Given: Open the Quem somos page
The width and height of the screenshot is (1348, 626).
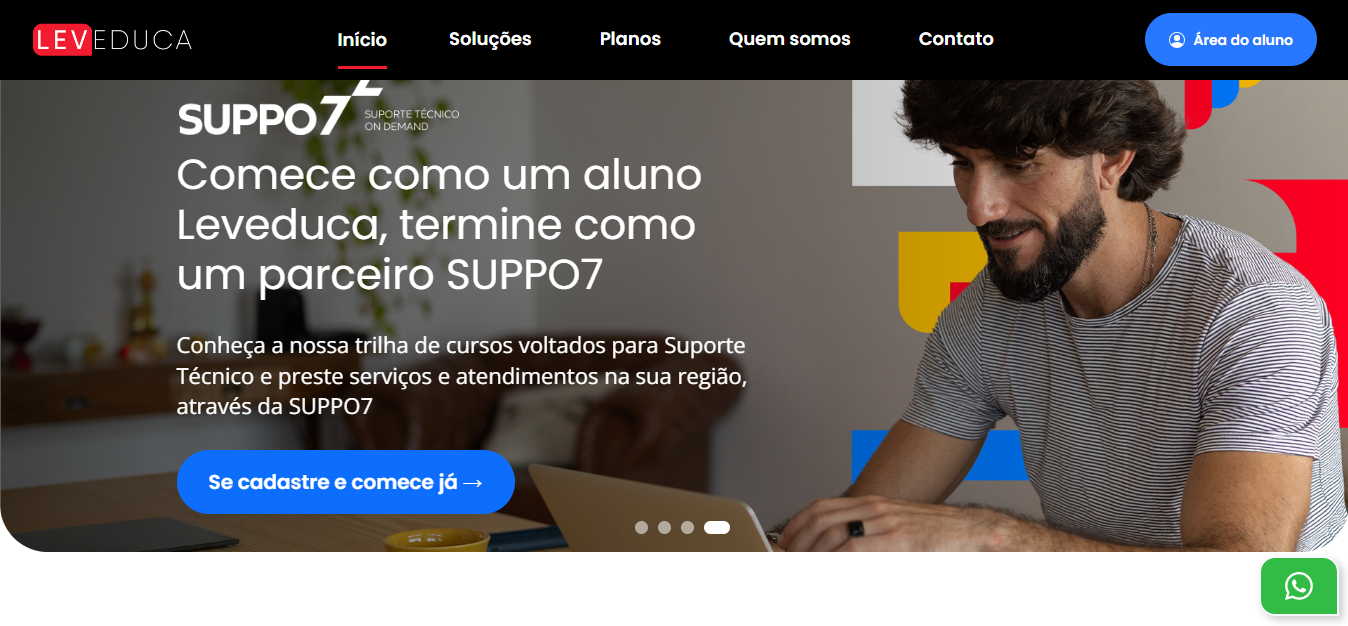Looking at the screenshot, I should (789, 39).
